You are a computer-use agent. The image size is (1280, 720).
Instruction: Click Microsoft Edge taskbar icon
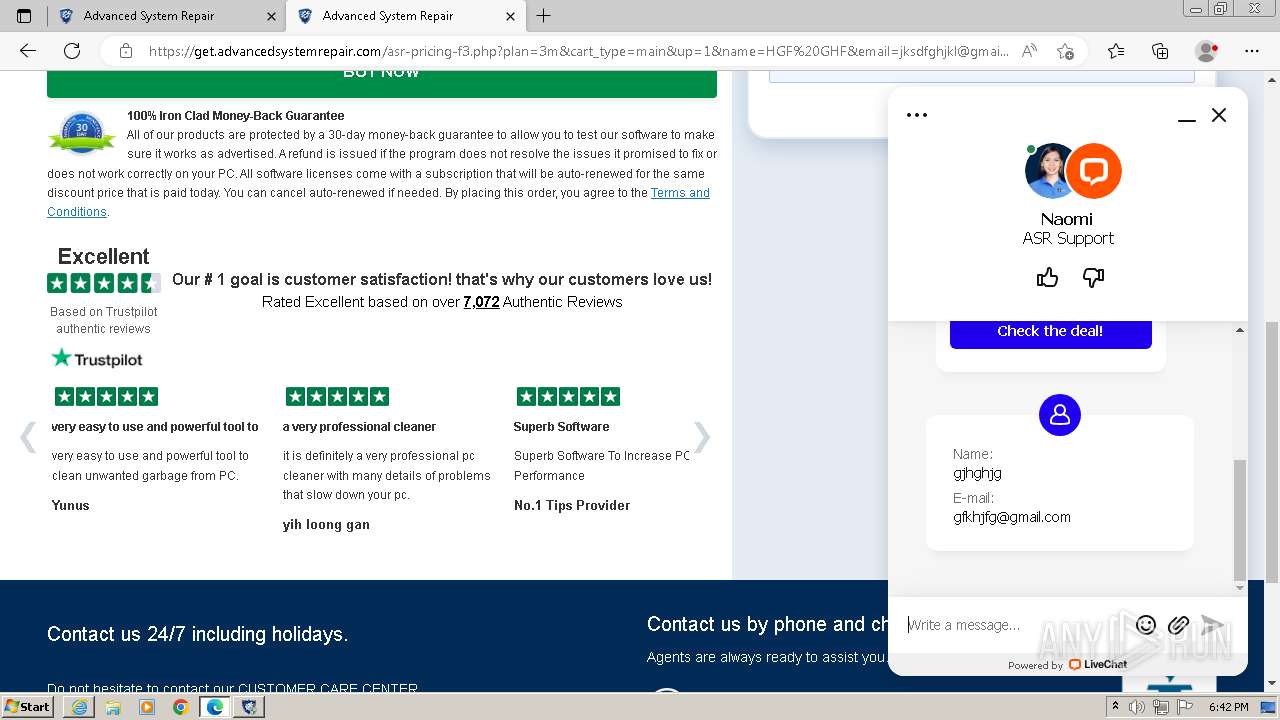coord(215,707)
